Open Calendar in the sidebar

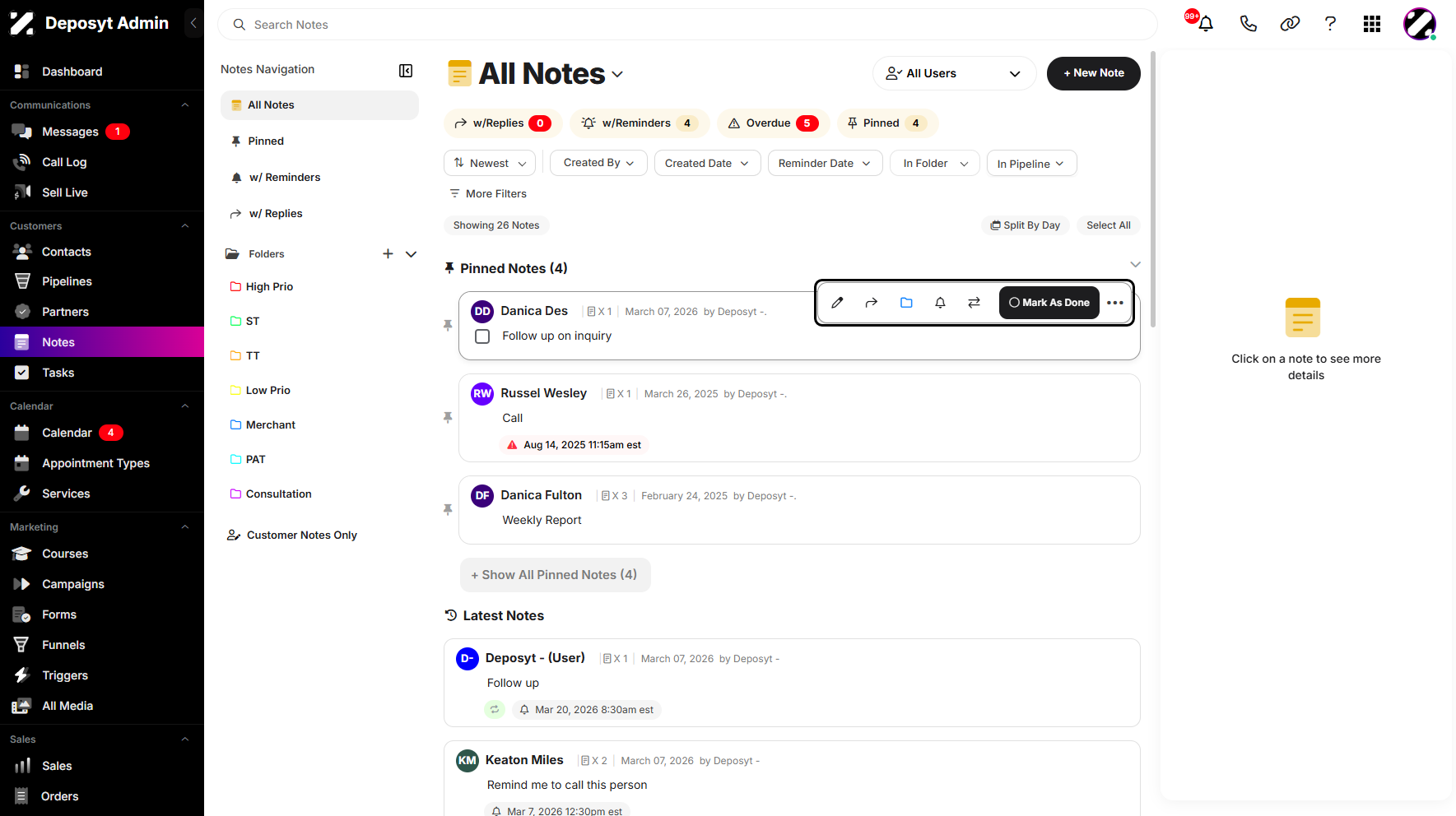click(102, 433)
